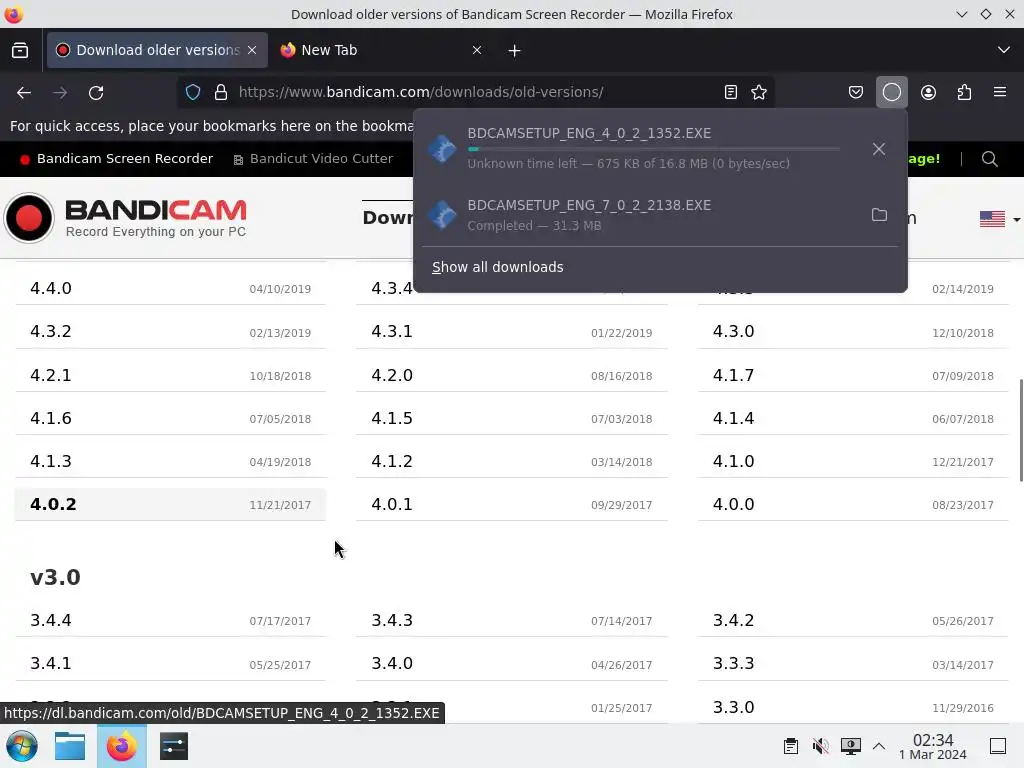
Task: Download version 4.3.0
Action: pyautogui.click(x=853, y=332)
